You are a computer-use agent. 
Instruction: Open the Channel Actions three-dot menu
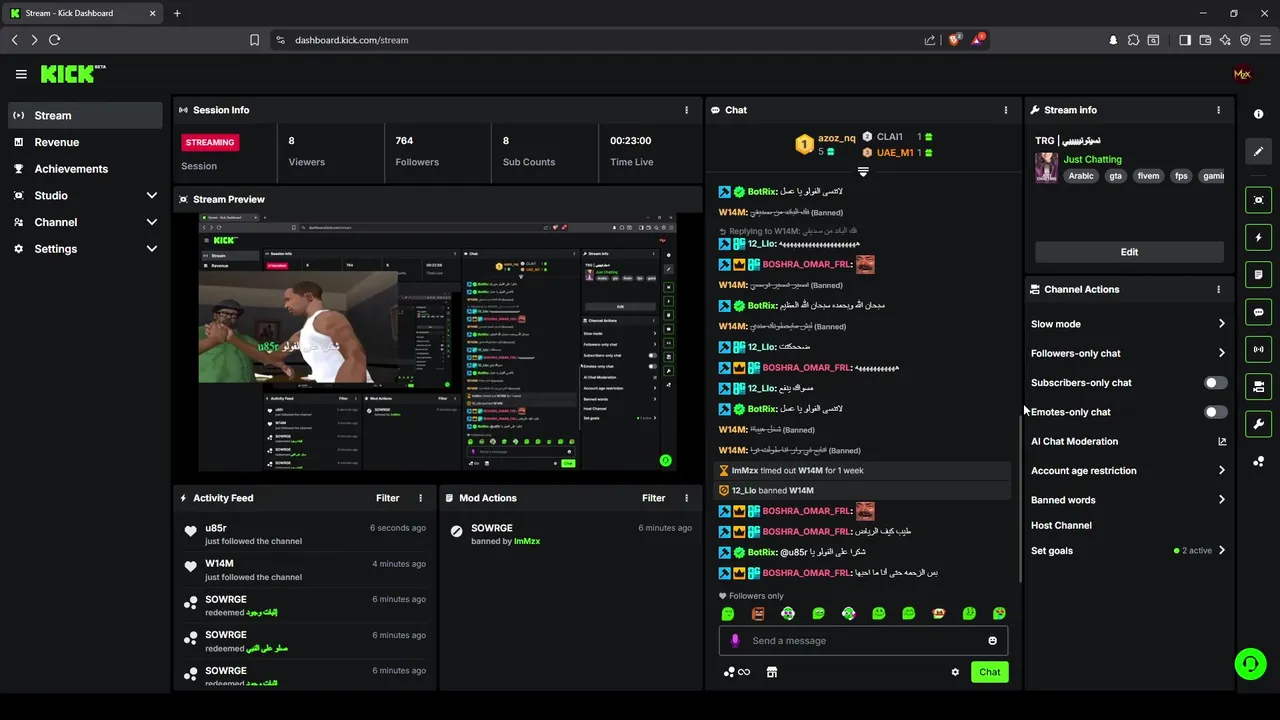[x=1218, y=289]
